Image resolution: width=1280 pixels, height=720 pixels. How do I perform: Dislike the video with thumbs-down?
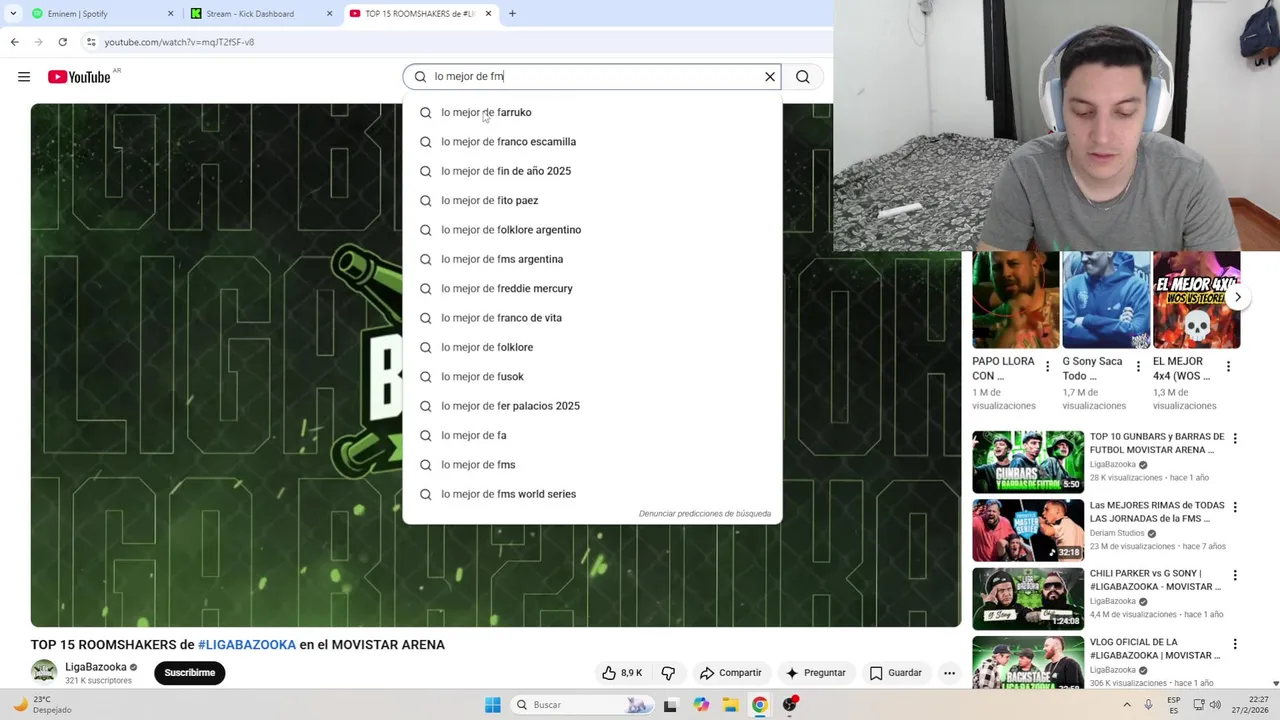coord(668,673)
